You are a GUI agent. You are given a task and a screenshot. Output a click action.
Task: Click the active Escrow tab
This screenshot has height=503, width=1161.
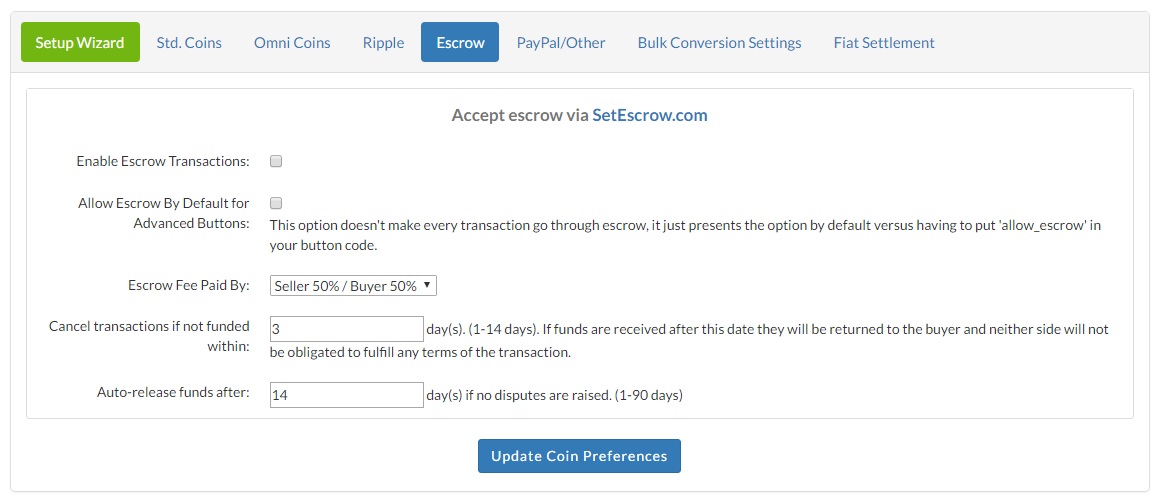coord(460,43)
